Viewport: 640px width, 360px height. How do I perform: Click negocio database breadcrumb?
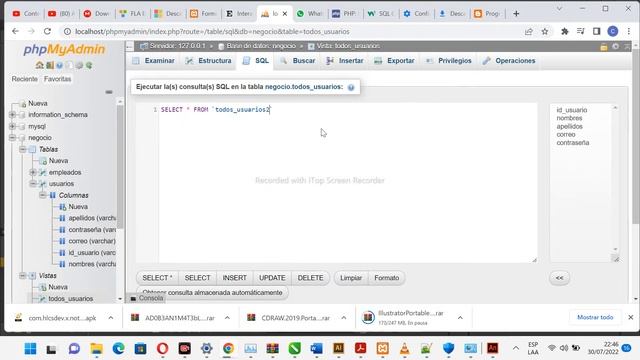tap(260, 46)
